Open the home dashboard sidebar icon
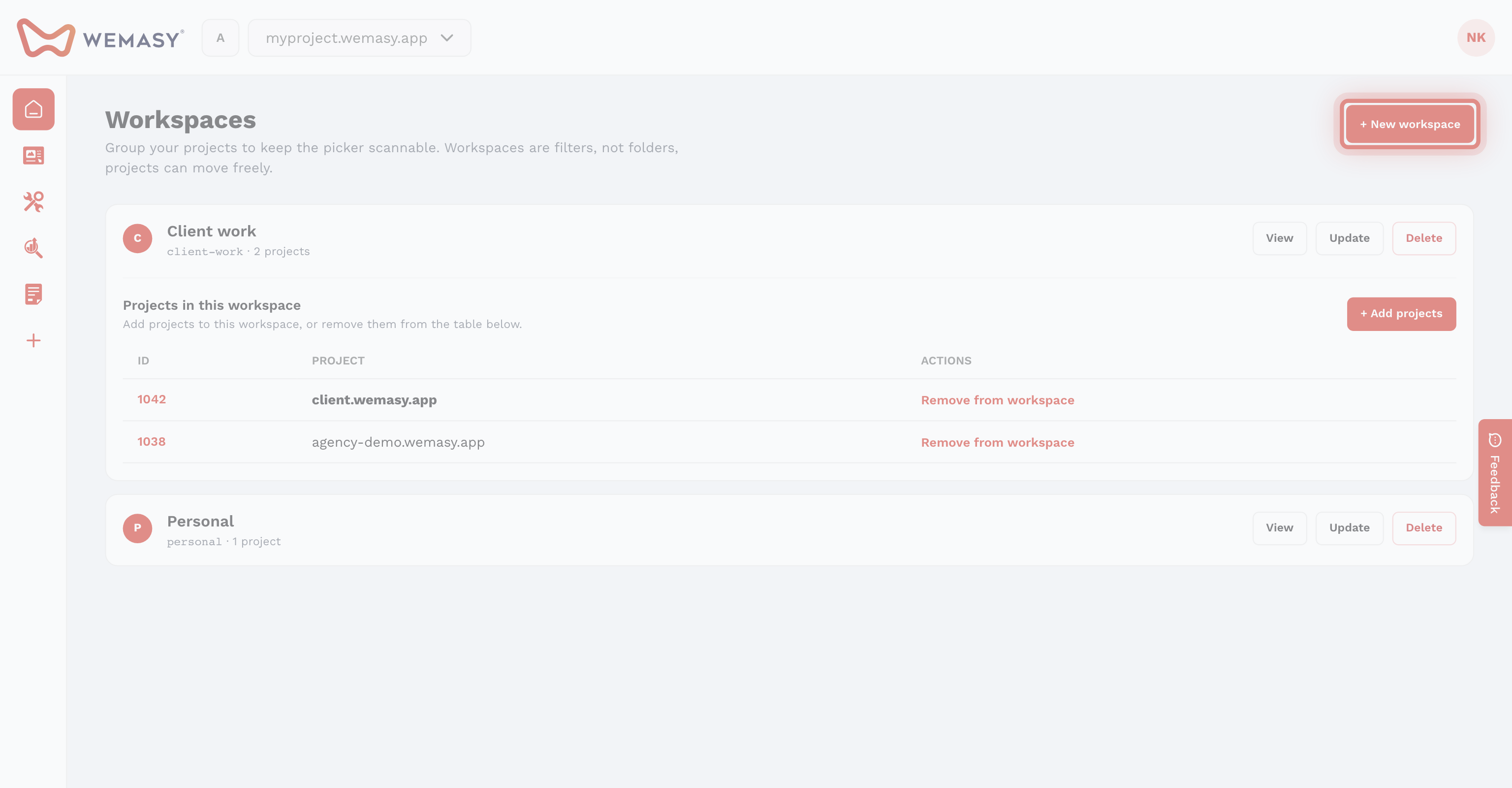1512x788 pixels. tap(33, 109)
